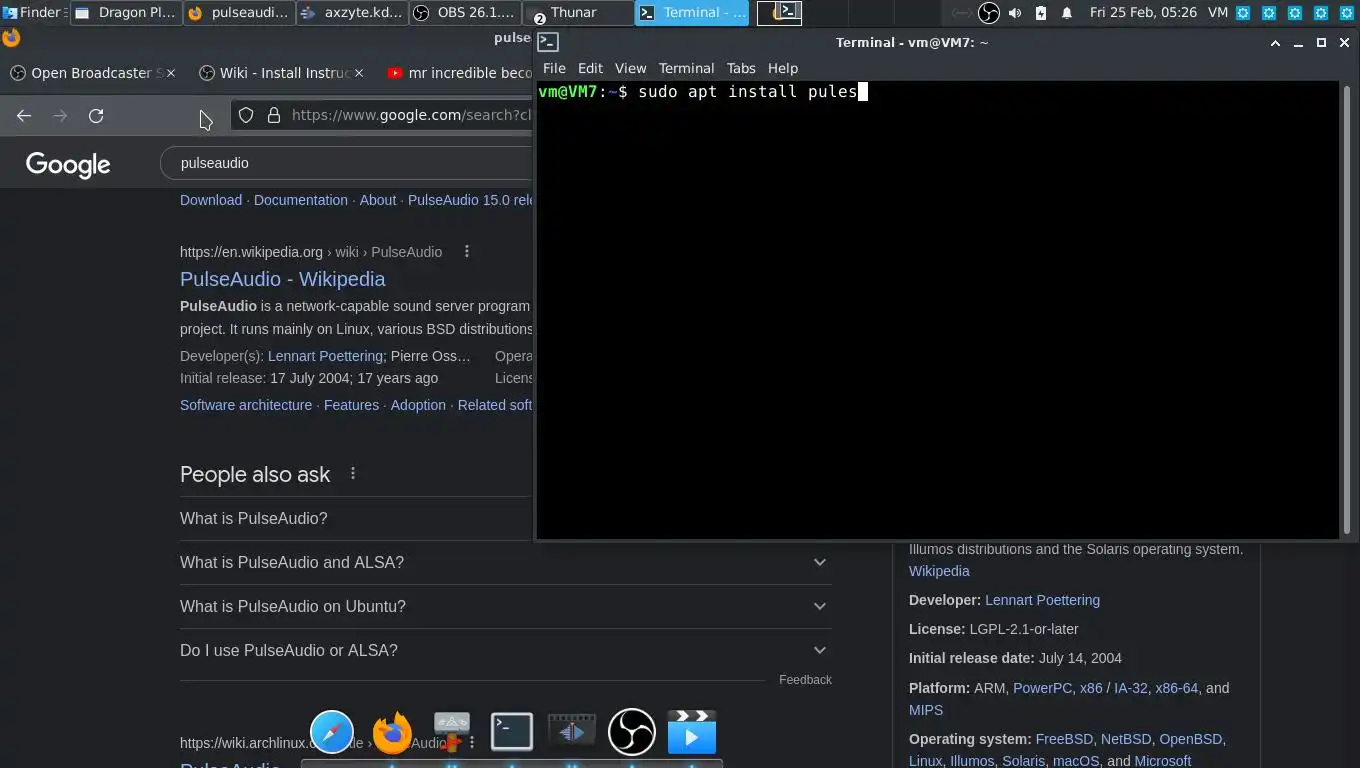
Task: Open the Terminal icon in dock
Action: (x=512, y=732)
